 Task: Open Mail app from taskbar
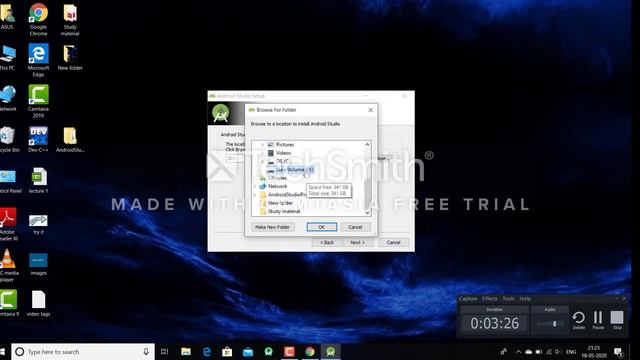[248, 351]
